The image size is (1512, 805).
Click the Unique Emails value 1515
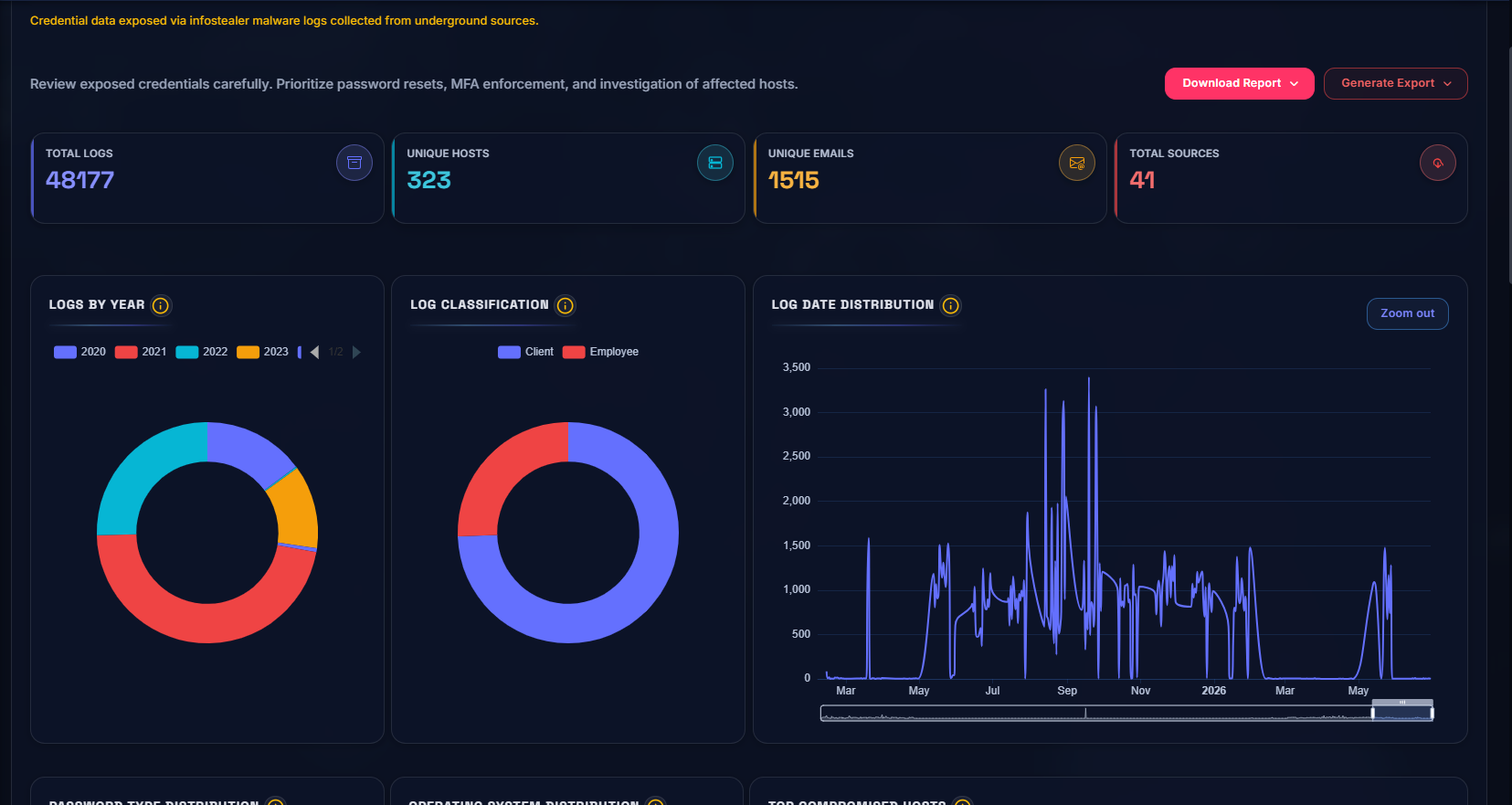click(794, 180)
